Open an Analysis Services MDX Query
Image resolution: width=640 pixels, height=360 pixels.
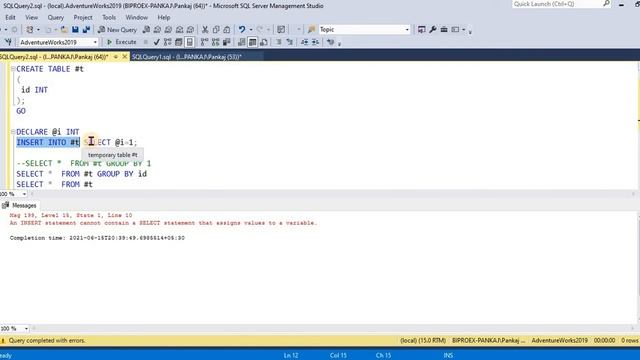tap(157, 29)
